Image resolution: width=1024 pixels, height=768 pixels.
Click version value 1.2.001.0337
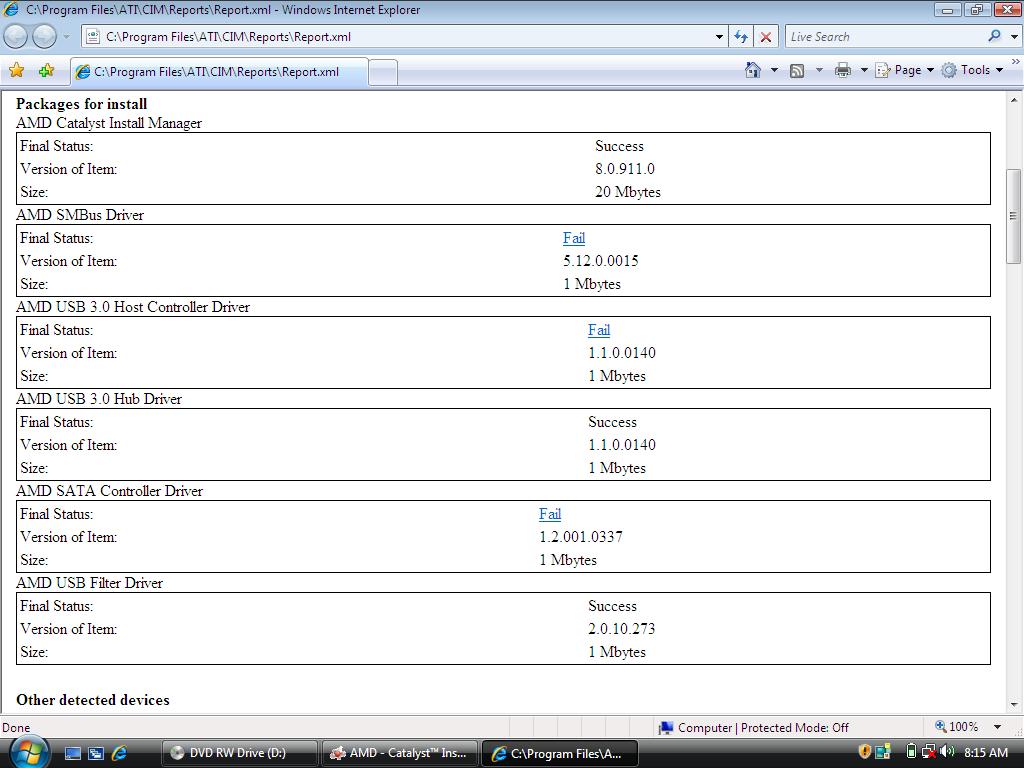pyautogui.click(x=581, y=537)
